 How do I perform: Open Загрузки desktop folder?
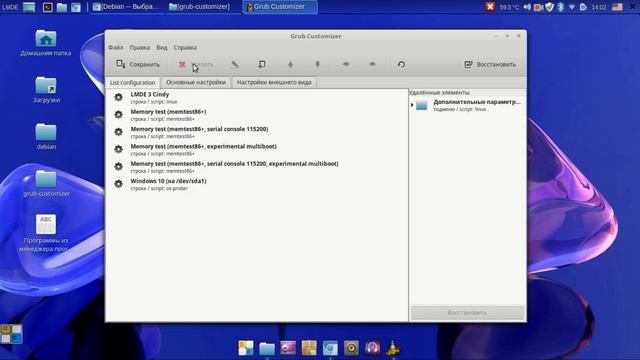[46, 90]
